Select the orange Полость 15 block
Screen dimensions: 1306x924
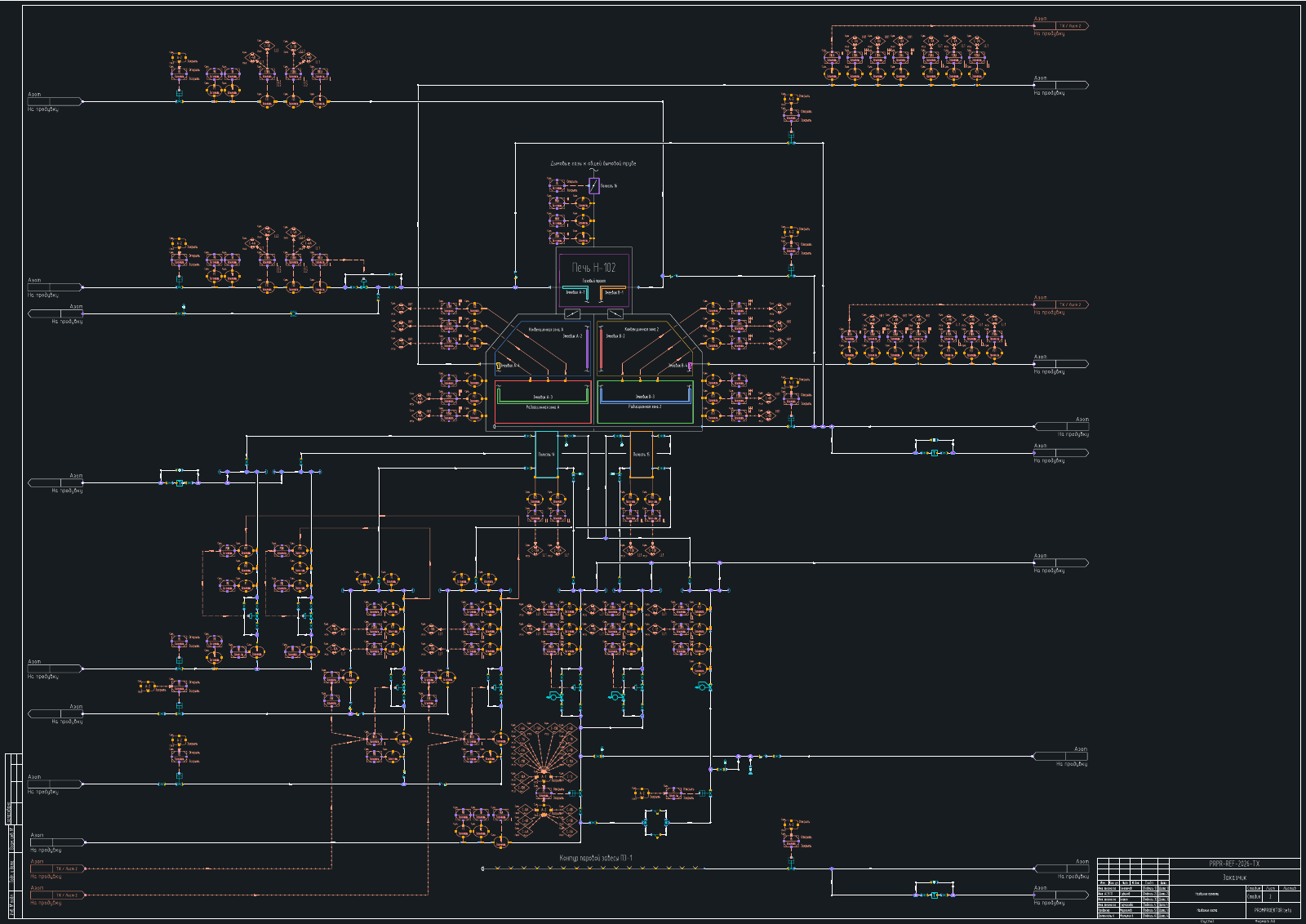pos(642,455)
